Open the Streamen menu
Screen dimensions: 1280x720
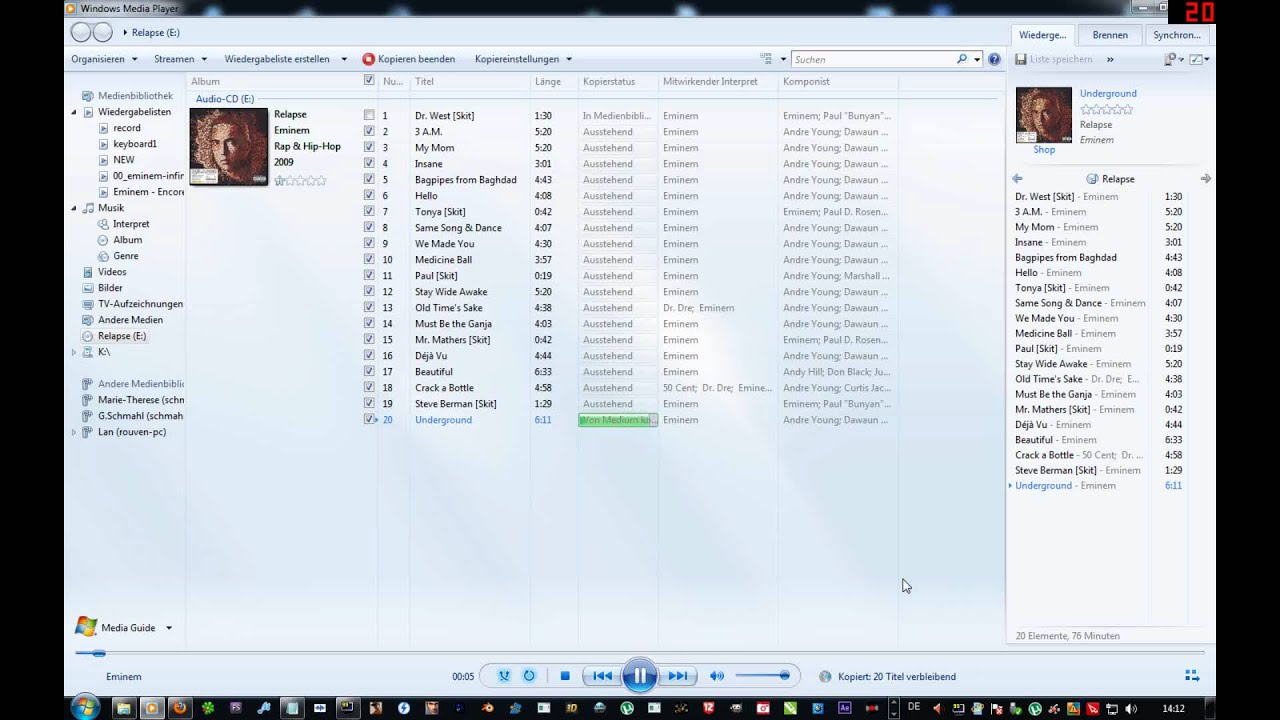pos(180,59)
